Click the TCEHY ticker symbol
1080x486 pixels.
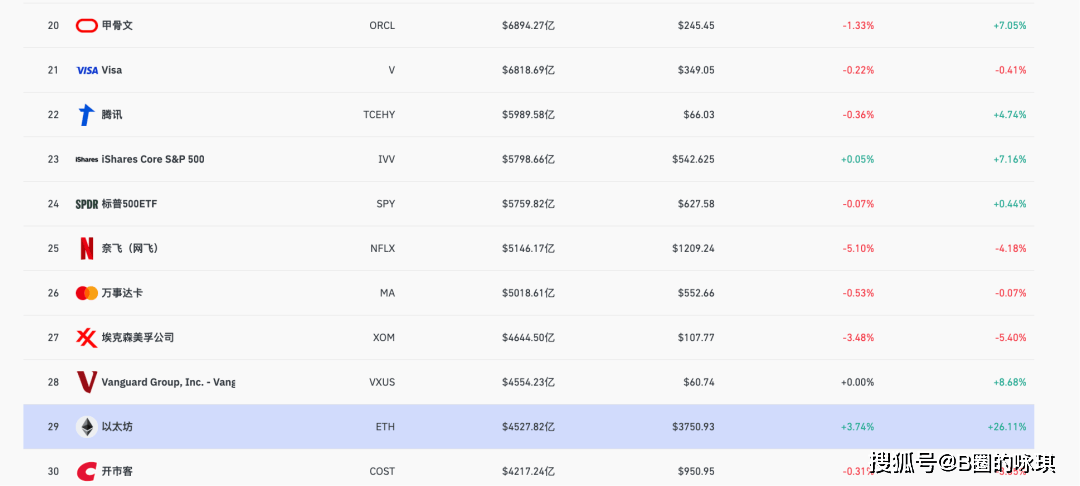click(379, 115)
